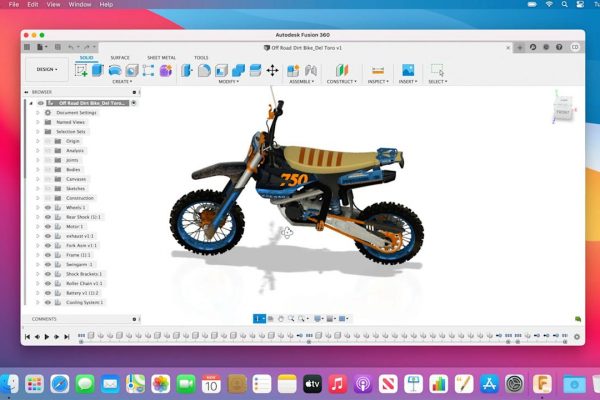600x400 pixels.
Task: Click the Offset Plane construct icon
Action: 342,70
